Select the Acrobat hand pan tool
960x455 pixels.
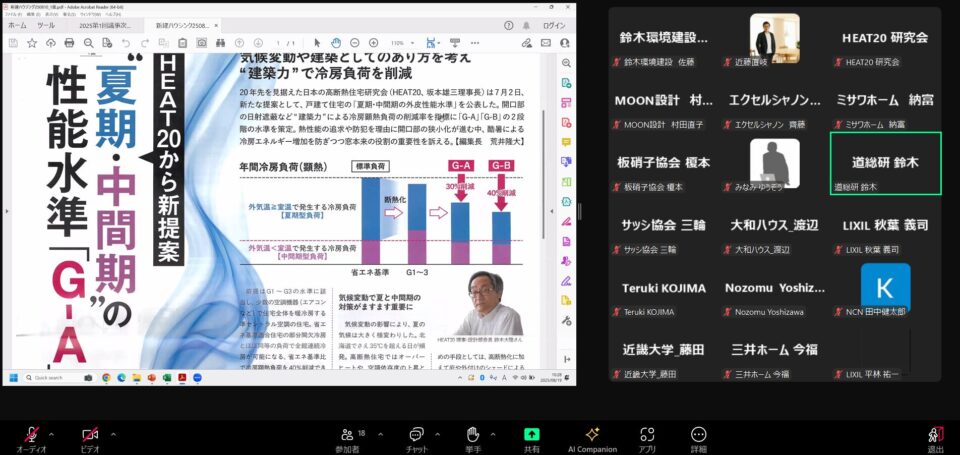coord(337,43)
